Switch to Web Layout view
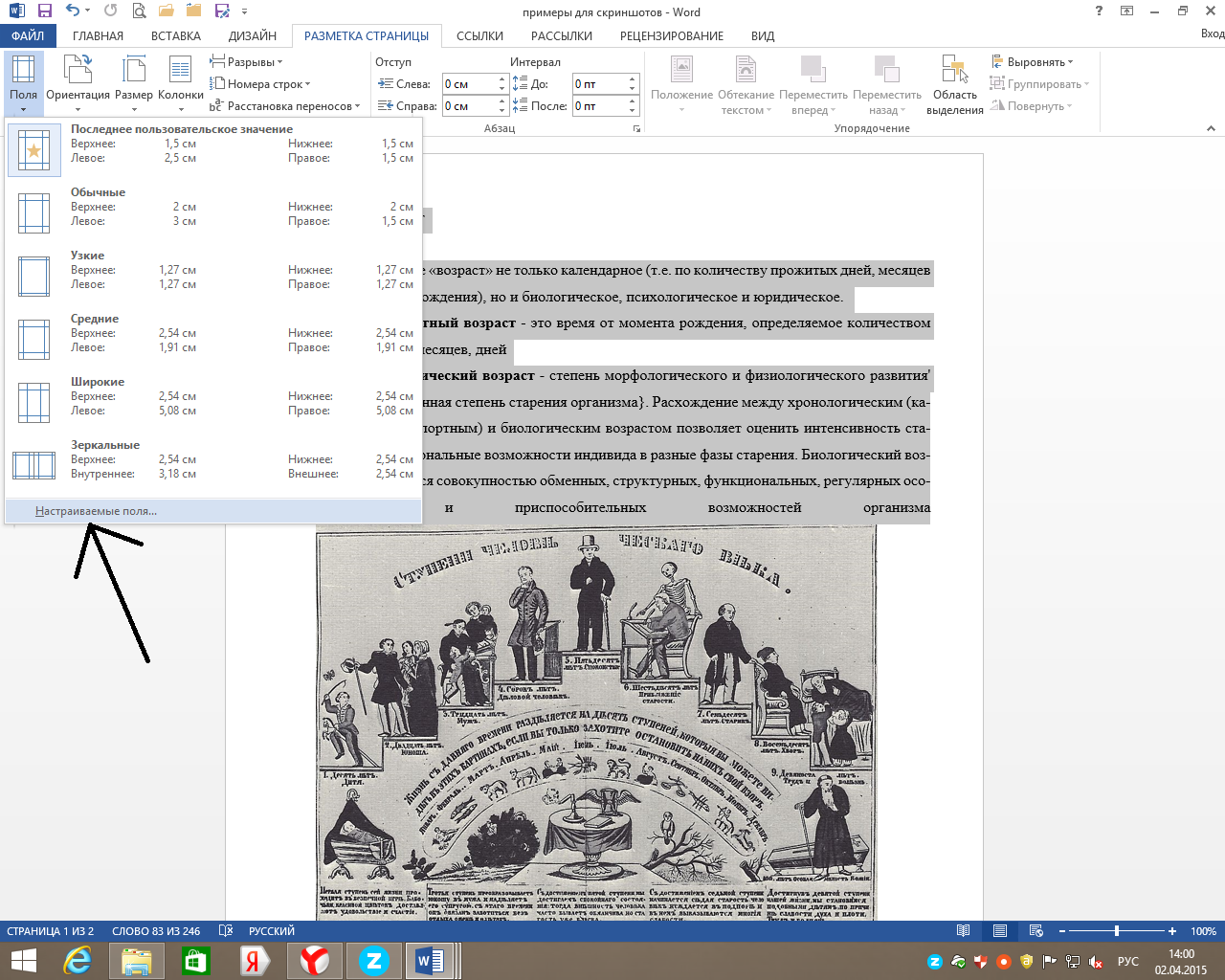 [x=1036, y=931]
